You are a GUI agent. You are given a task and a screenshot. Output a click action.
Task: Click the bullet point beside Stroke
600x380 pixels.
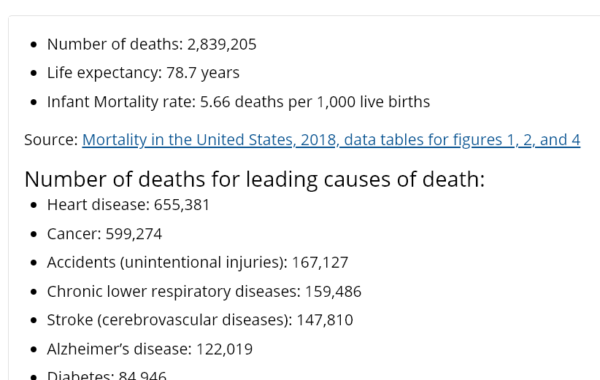tap(34, 320)
